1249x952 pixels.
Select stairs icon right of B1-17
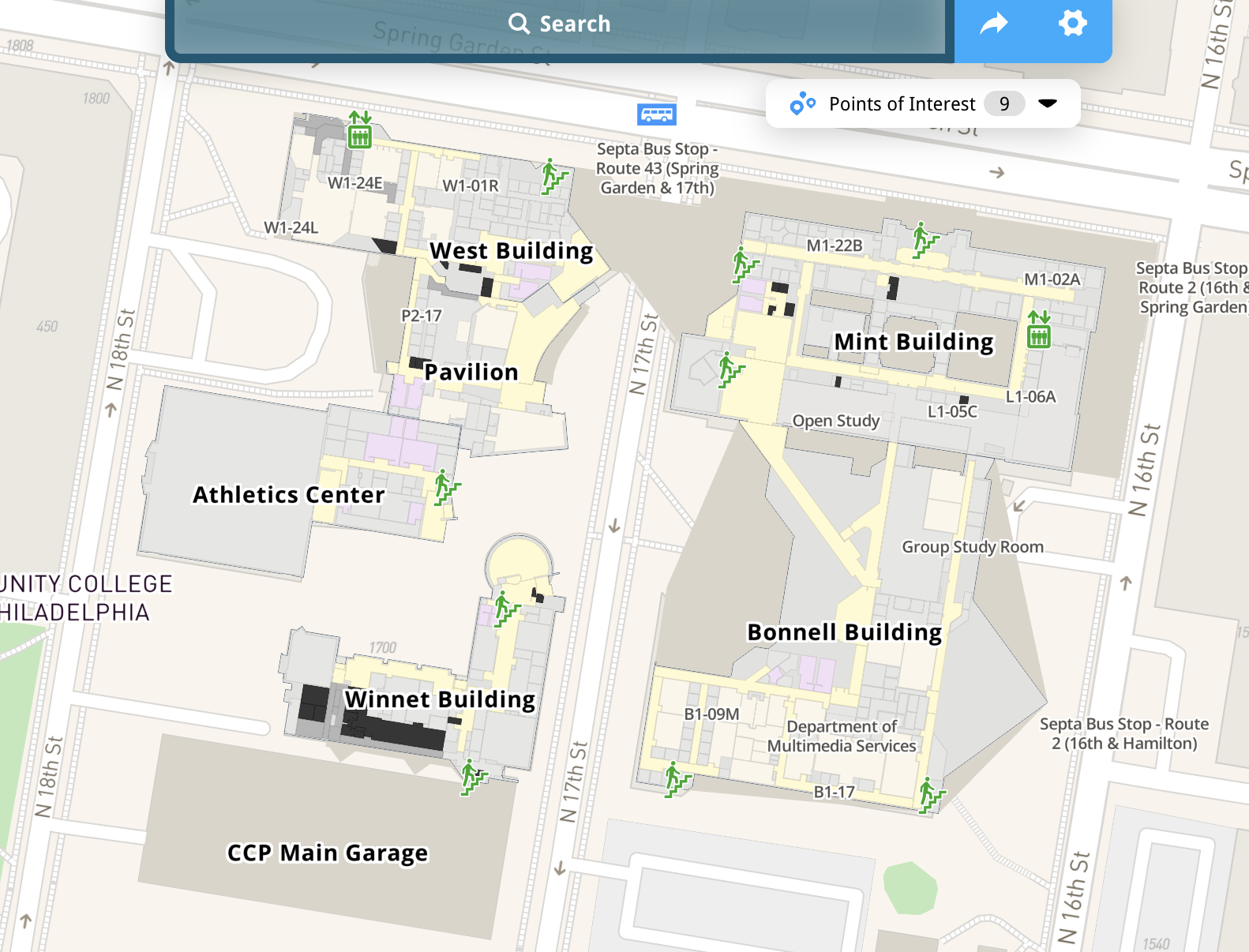pos(930,795)
